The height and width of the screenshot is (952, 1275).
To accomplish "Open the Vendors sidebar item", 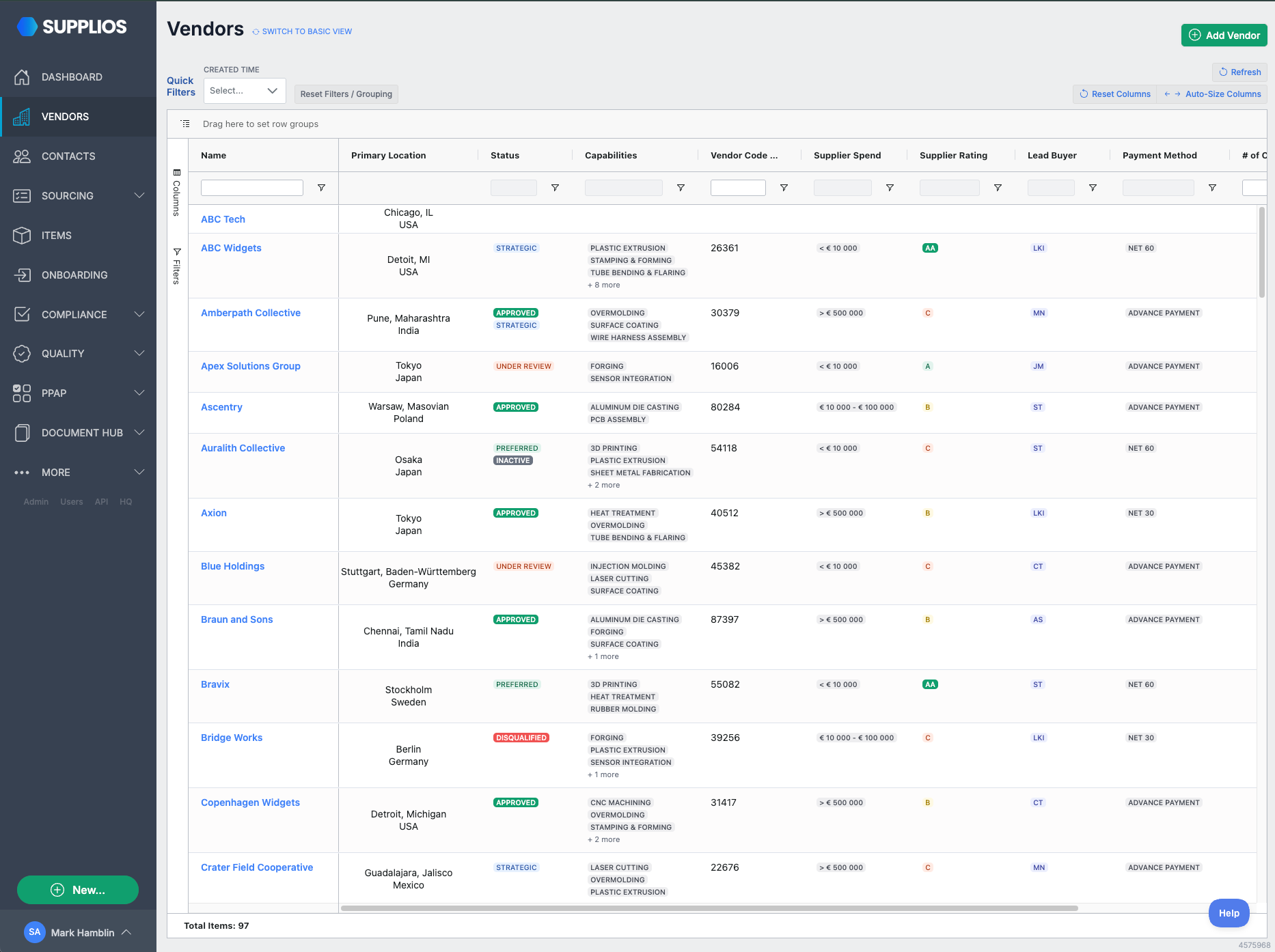I will pyautogui.click(x=79, y=117).
